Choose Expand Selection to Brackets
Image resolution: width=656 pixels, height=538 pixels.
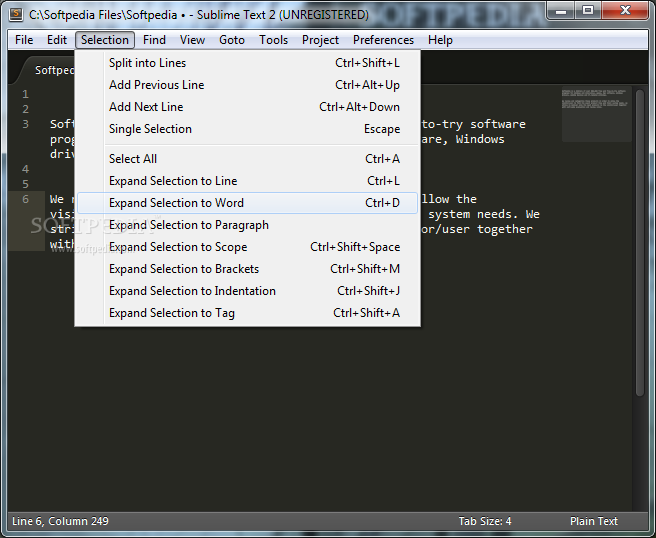tap(247, 269)
